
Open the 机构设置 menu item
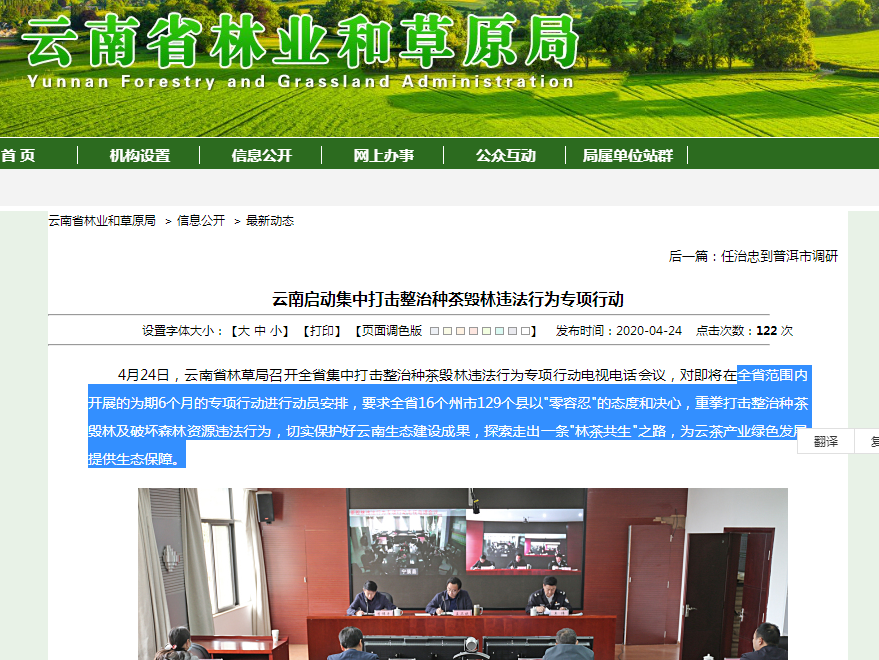pos(140,155)
